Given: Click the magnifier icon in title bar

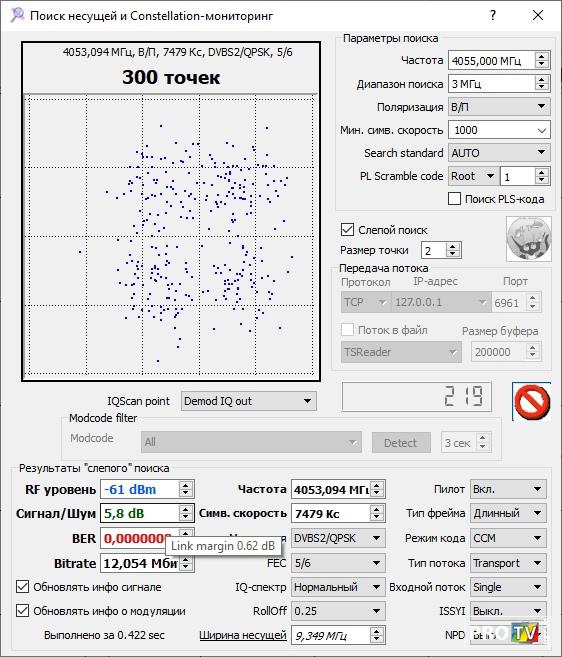Looking at the screenshot, I should [17, 16].
